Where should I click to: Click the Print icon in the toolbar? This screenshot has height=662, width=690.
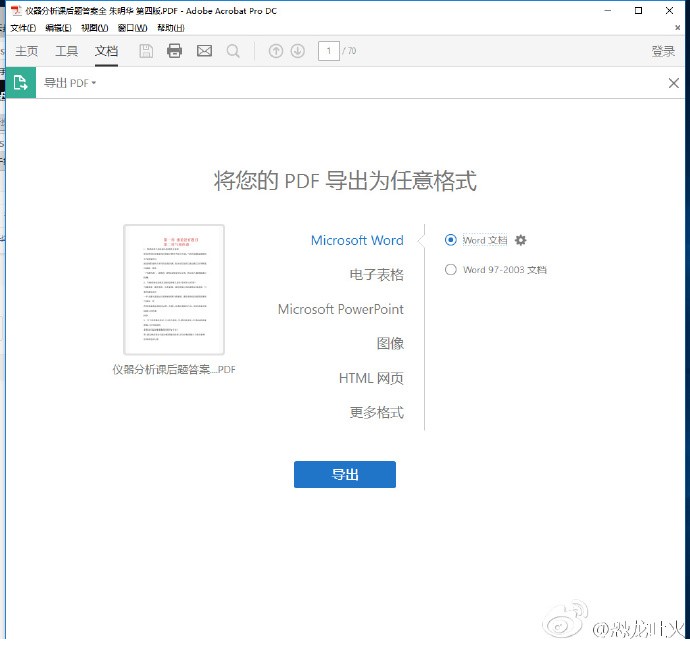[174, 51]
